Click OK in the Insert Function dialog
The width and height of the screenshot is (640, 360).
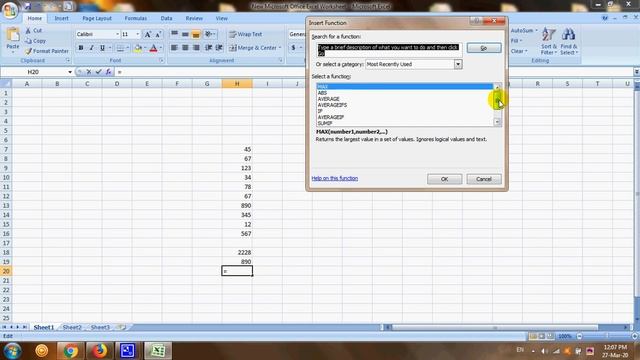coord(444,179)
